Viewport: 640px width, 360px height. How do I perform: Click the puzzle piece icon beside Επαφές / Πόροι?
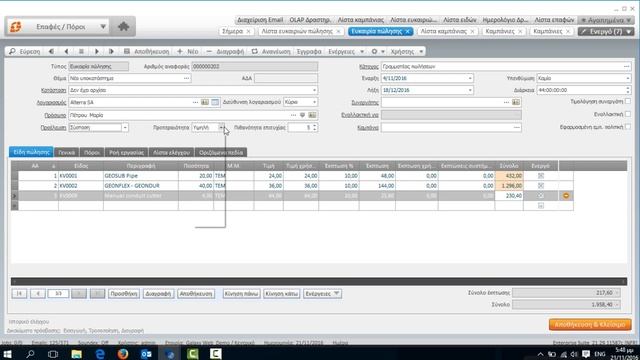[x=123, y=27]
